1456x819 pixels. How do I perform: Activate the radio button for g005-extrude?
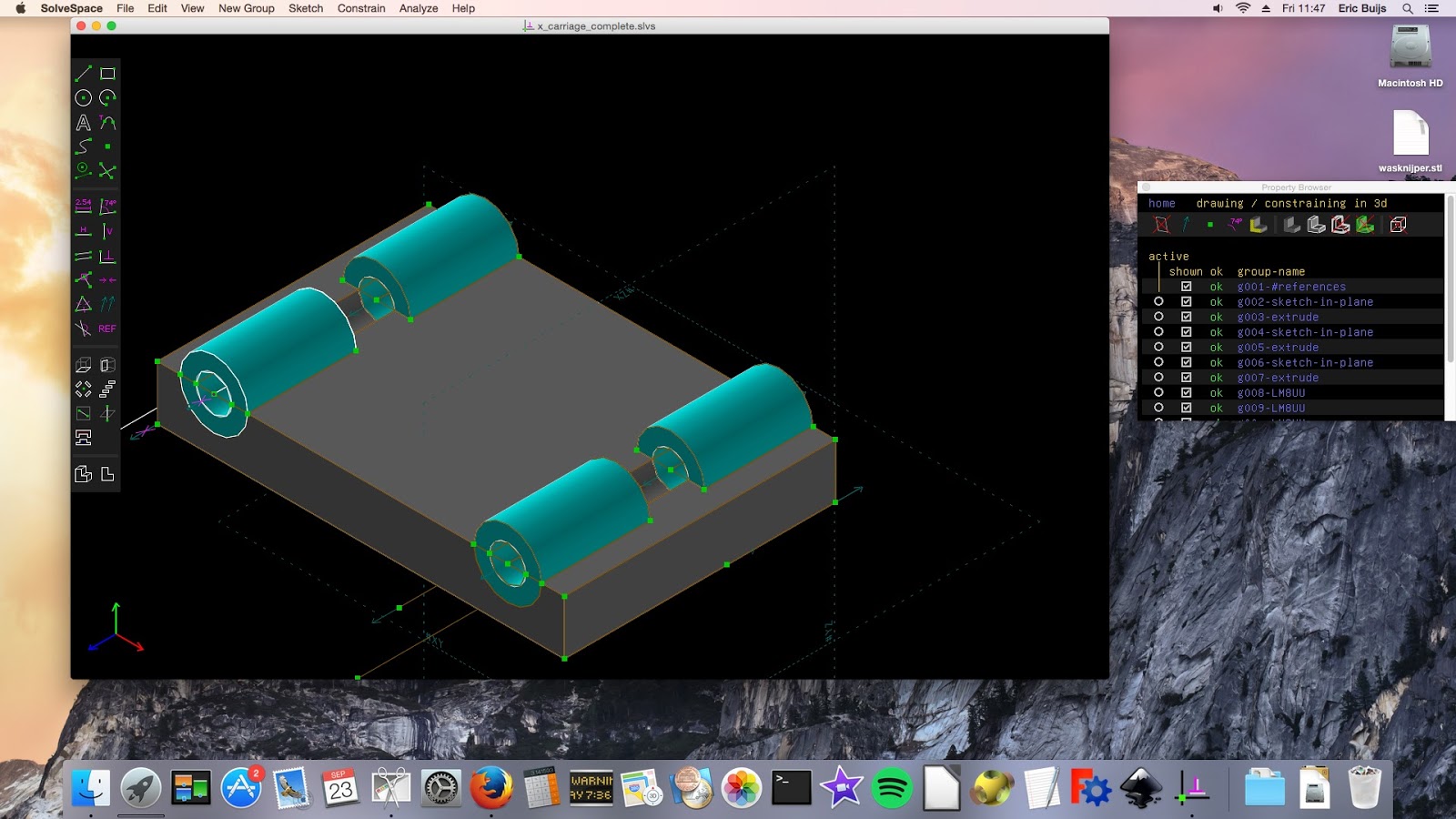click(x=1159, y=347)
